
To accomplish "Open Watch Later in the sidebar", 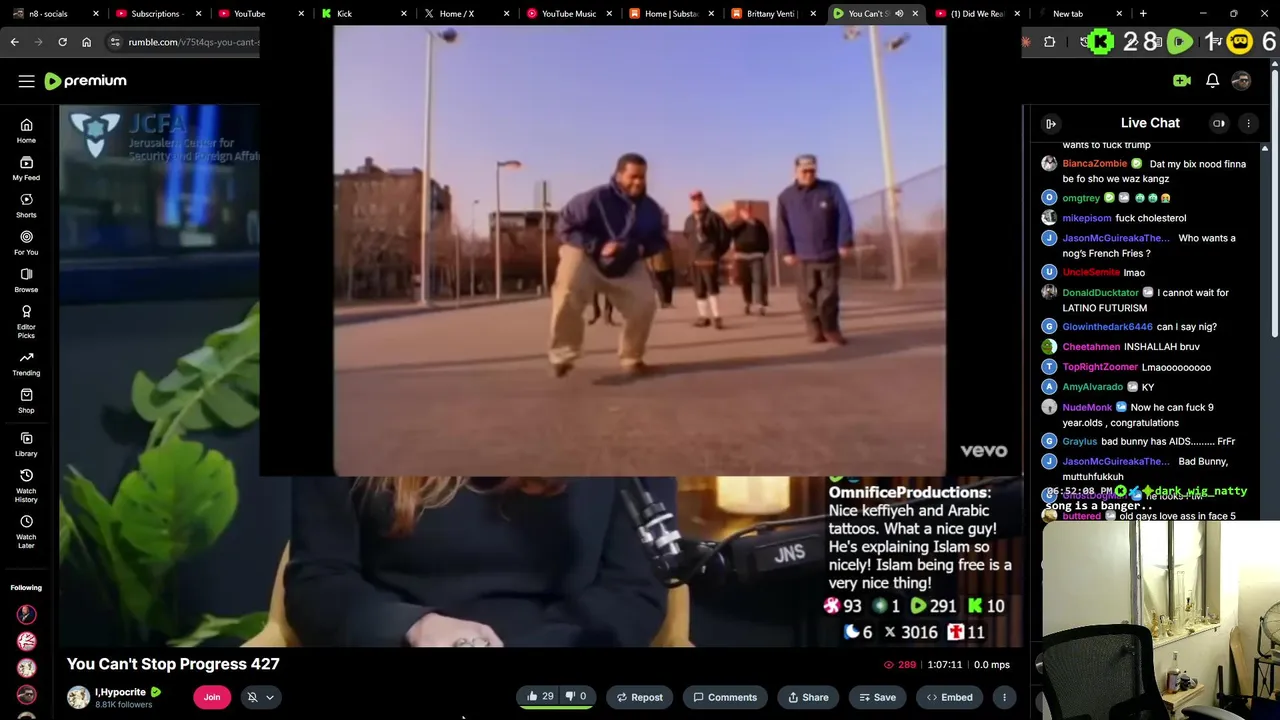I will click(x=26, y=531).
